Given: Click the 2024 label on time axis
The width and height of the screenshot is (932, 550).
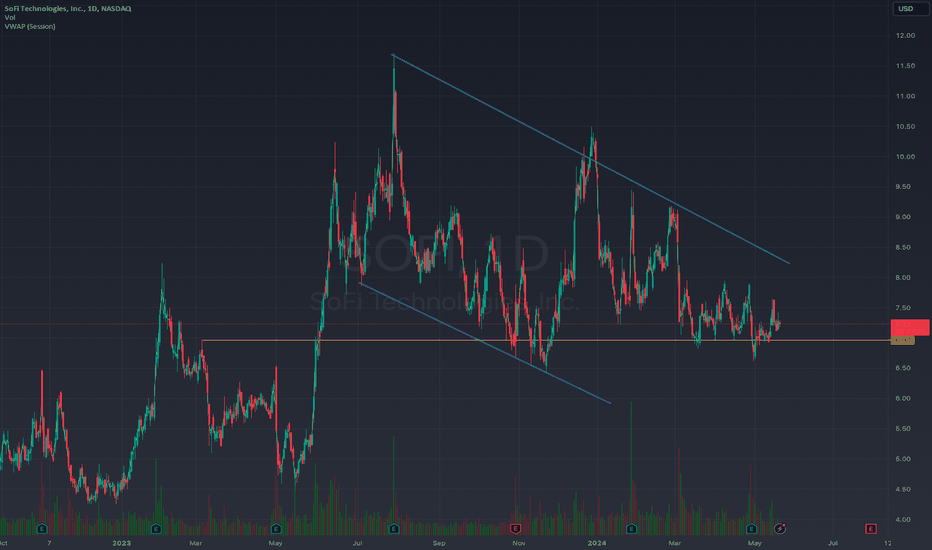Looking at the screenshot, I should 596,543.
